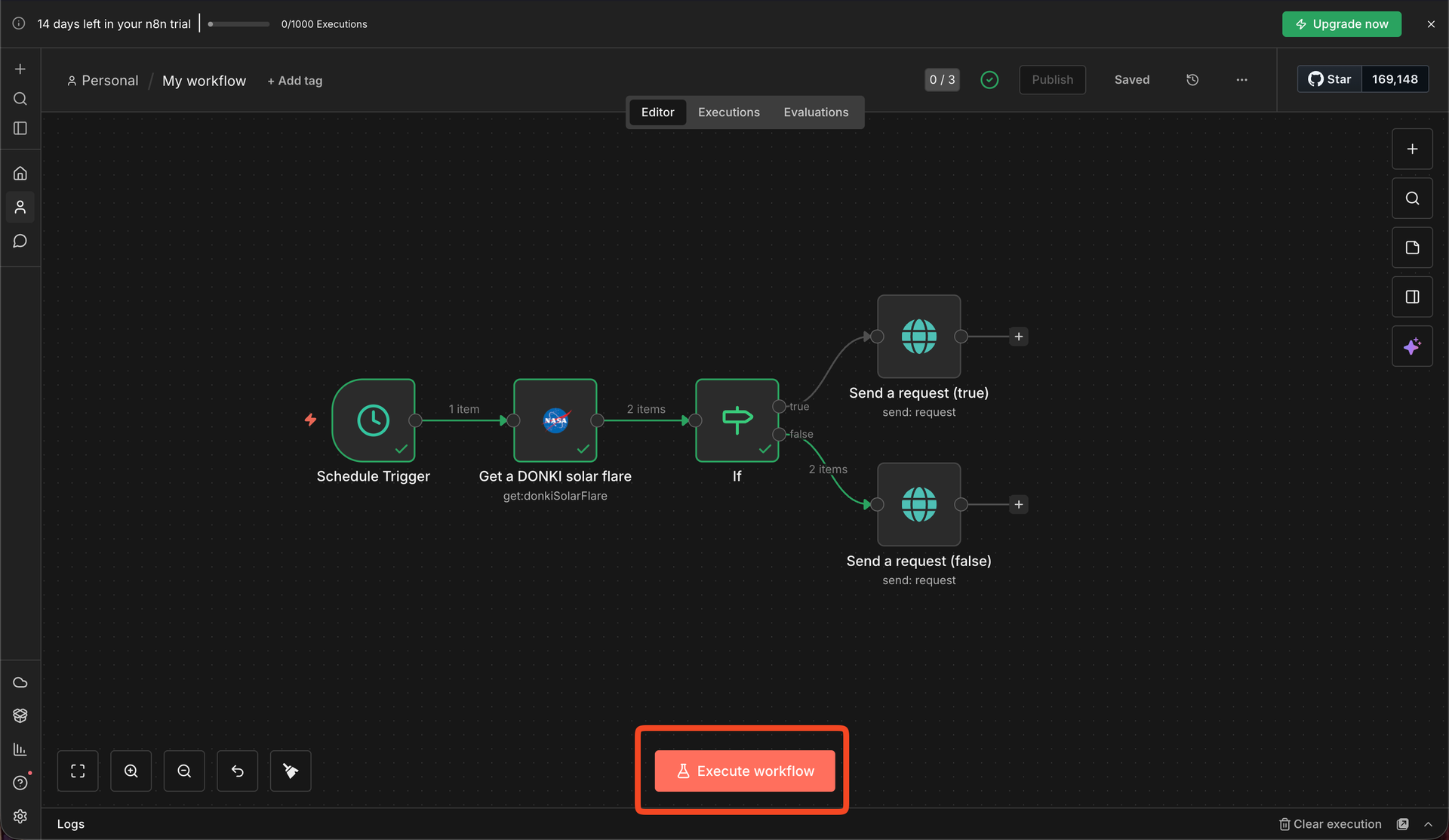Click the Schedule Trigger clock node

click(x=374, y=420)
